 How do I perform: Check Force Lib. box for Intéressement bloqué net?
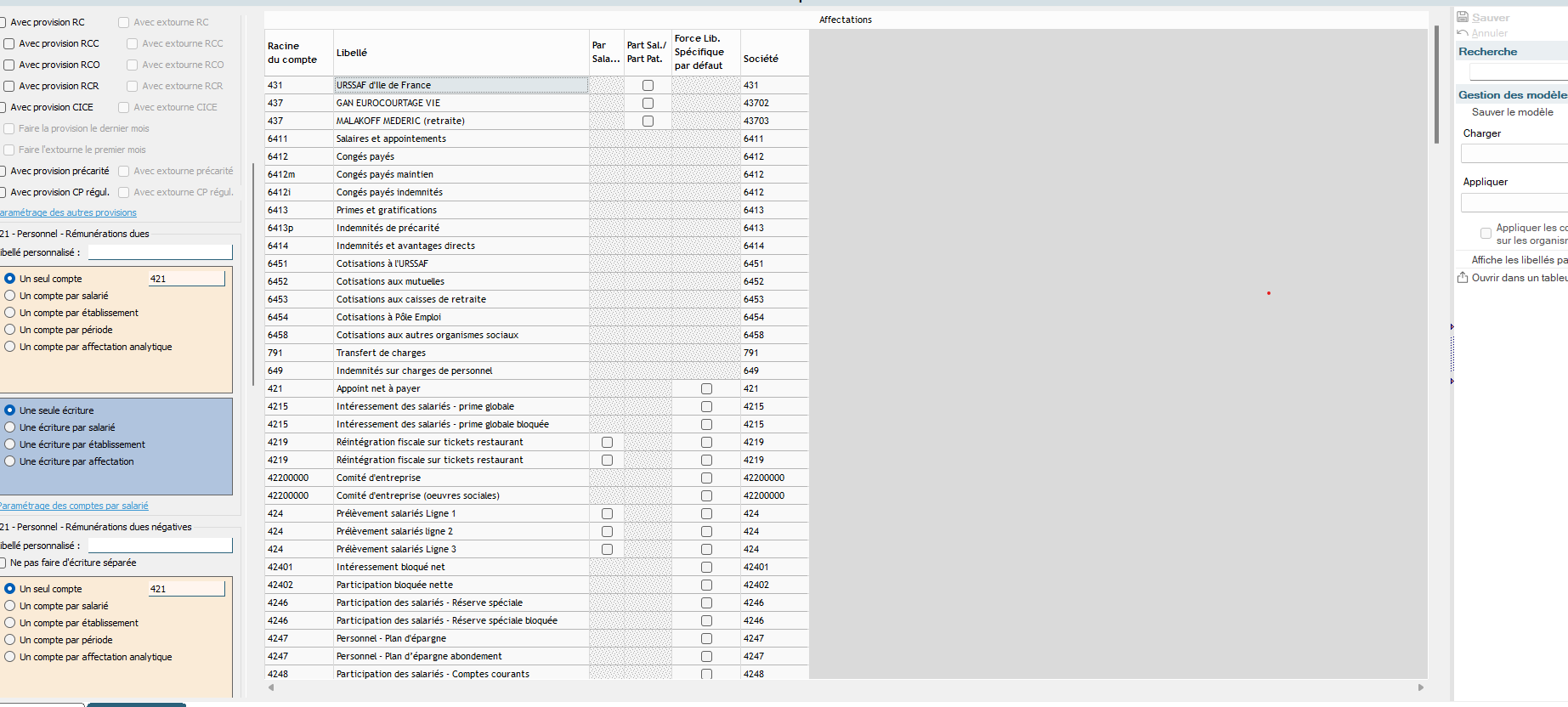[x=706, y=567]
